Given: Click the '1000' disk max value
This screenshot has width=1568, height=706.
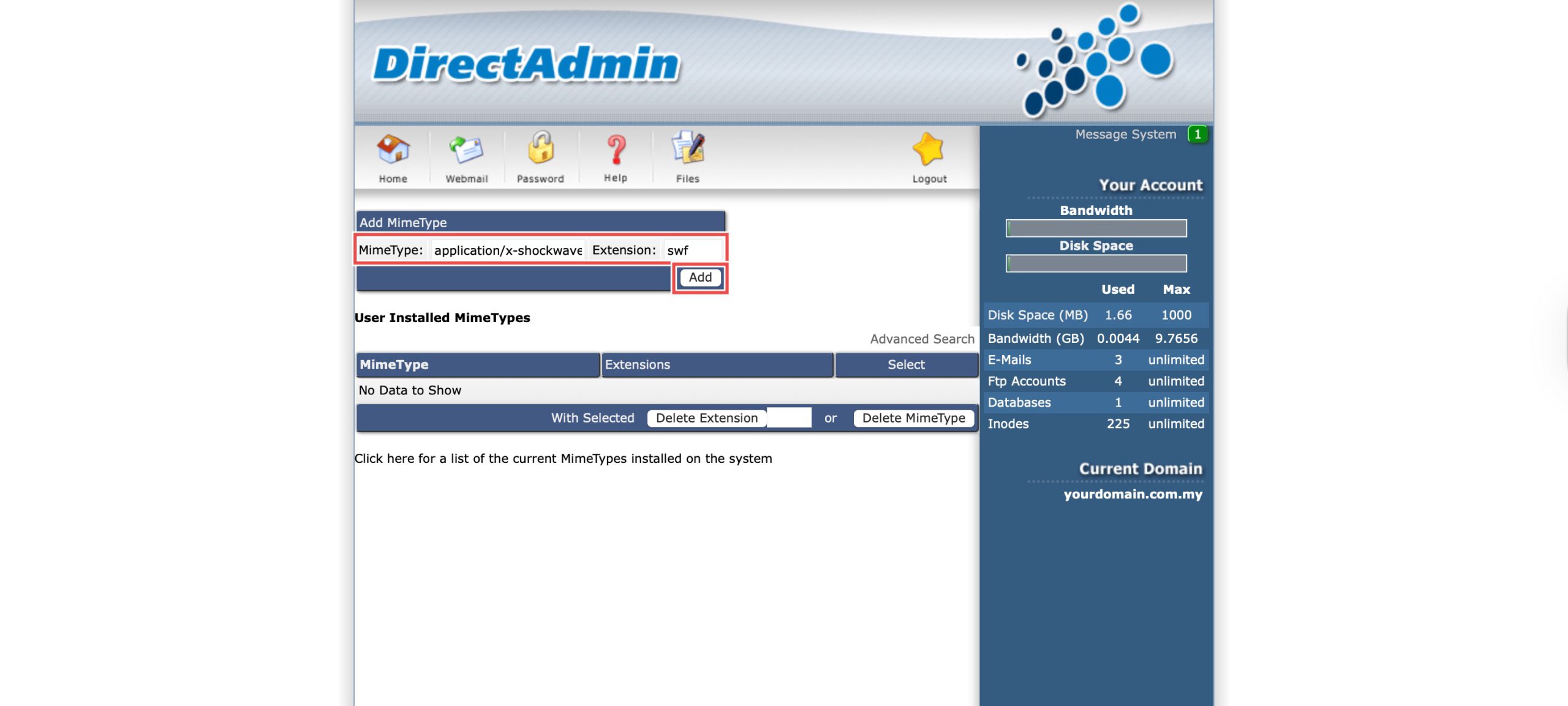Looking at the screenshot, I should (1176, 315).
